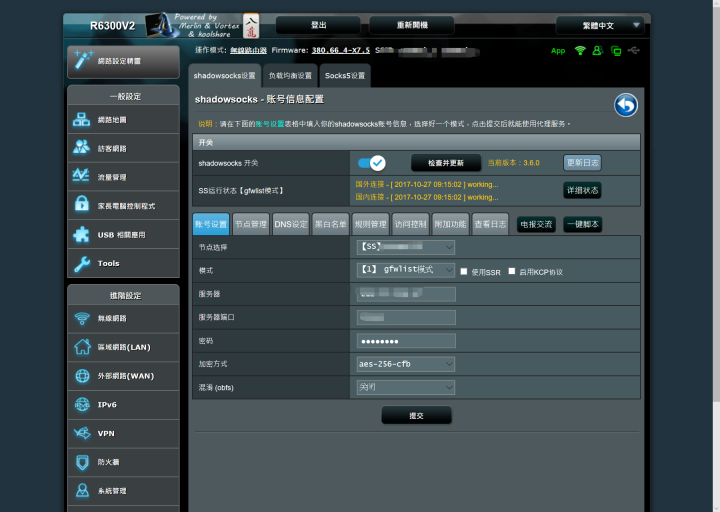Select the 规则管理 tab

coord(371,224)
